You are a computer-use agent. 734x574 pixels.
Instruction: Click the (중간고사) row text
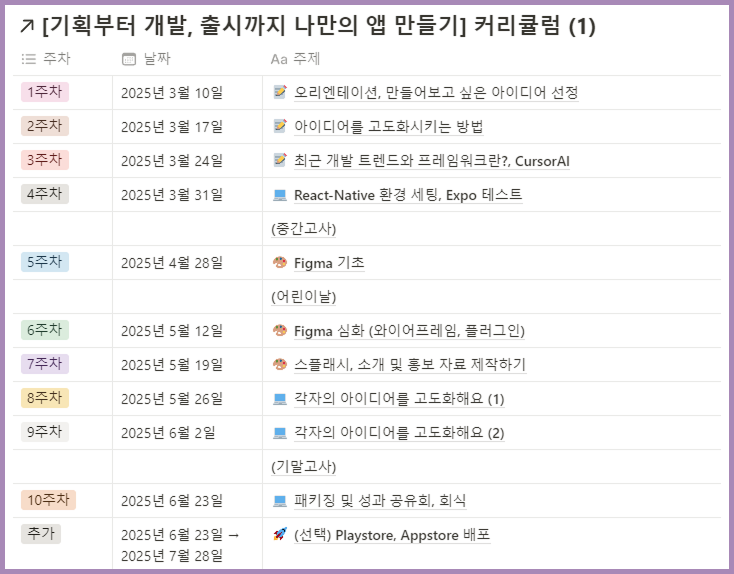(x=303, y=229)
